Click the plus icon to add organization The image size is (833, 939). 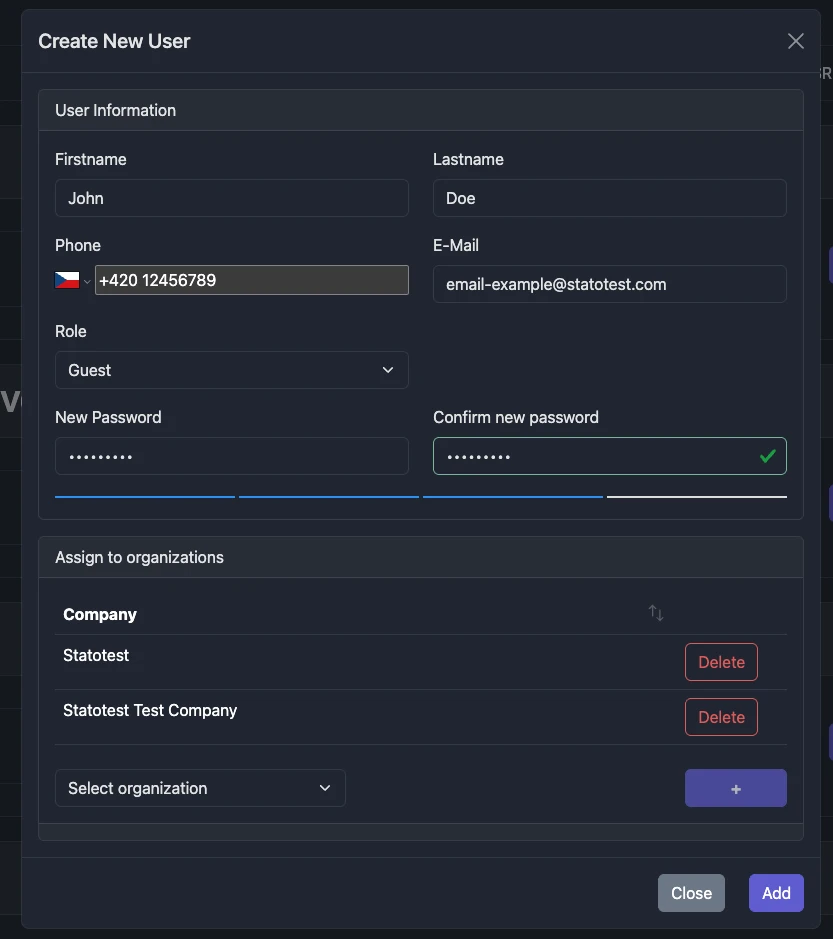tap(736, 788)
